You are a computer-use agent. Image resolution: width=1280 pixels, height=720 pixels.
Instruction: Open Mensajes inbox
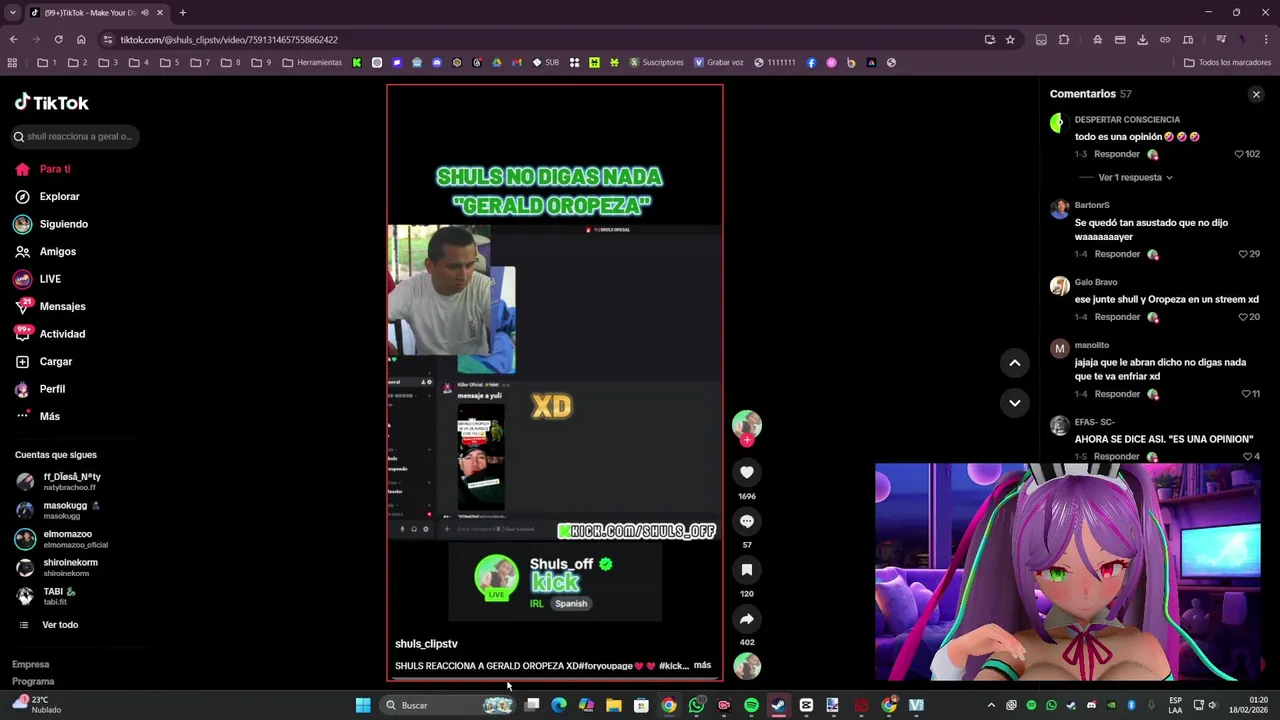pyautogui.click(x=62, y=307)
